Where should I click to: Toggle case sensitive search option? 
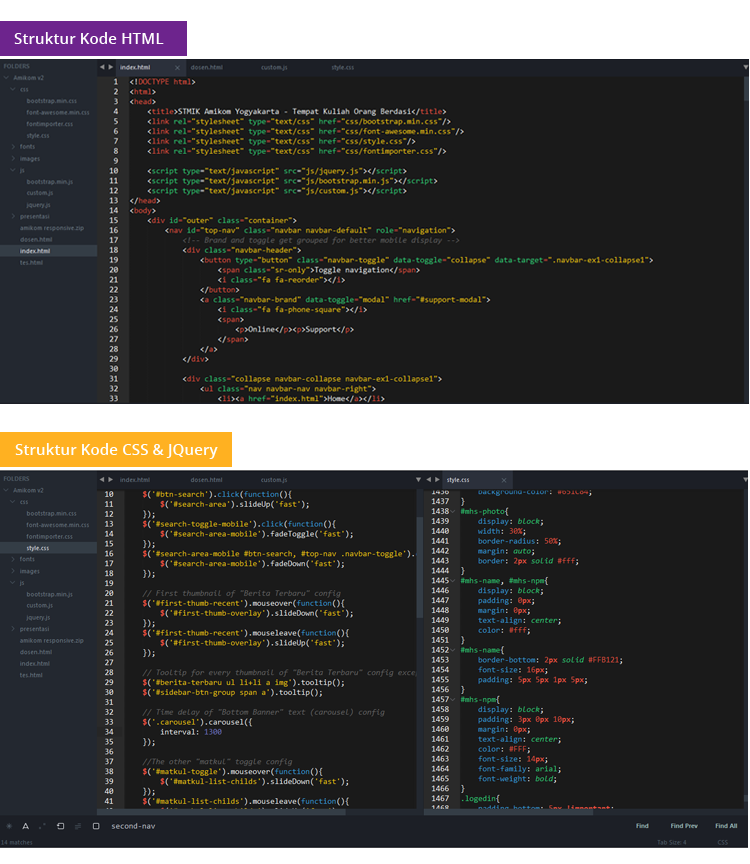25,826
